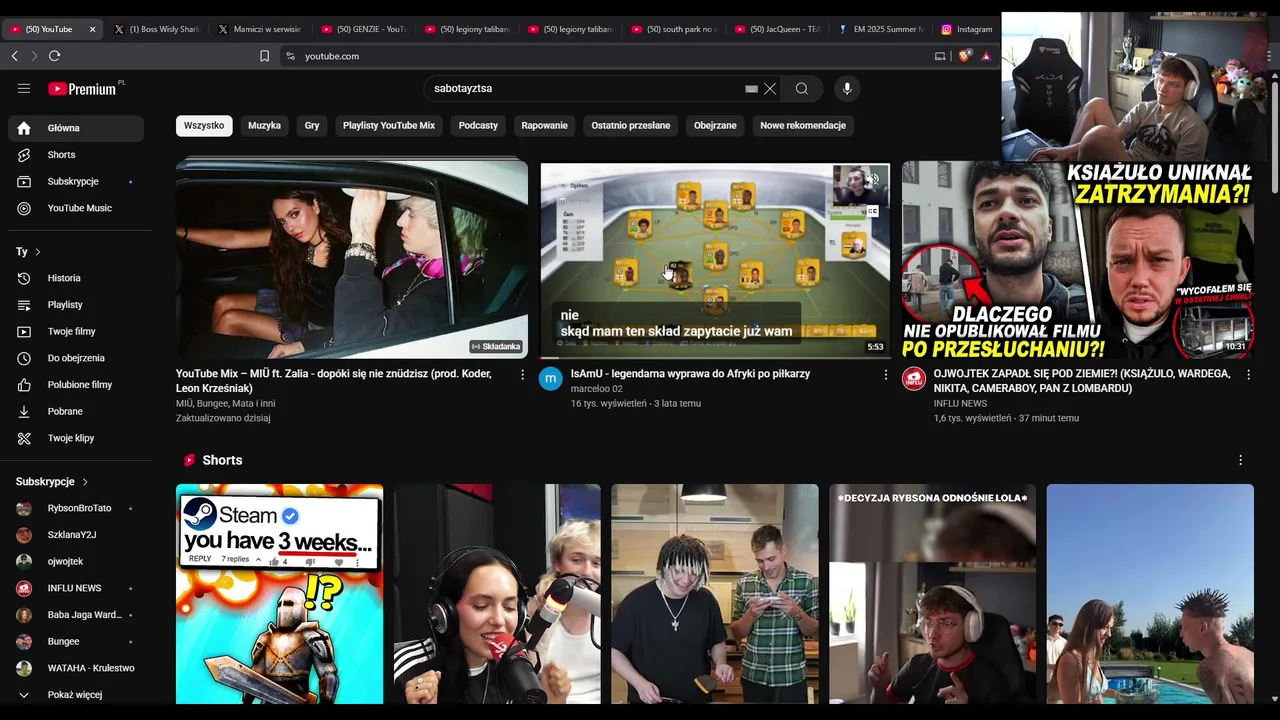
Task: Open the '(50) south park' tab
Action: tap(674, 29)
